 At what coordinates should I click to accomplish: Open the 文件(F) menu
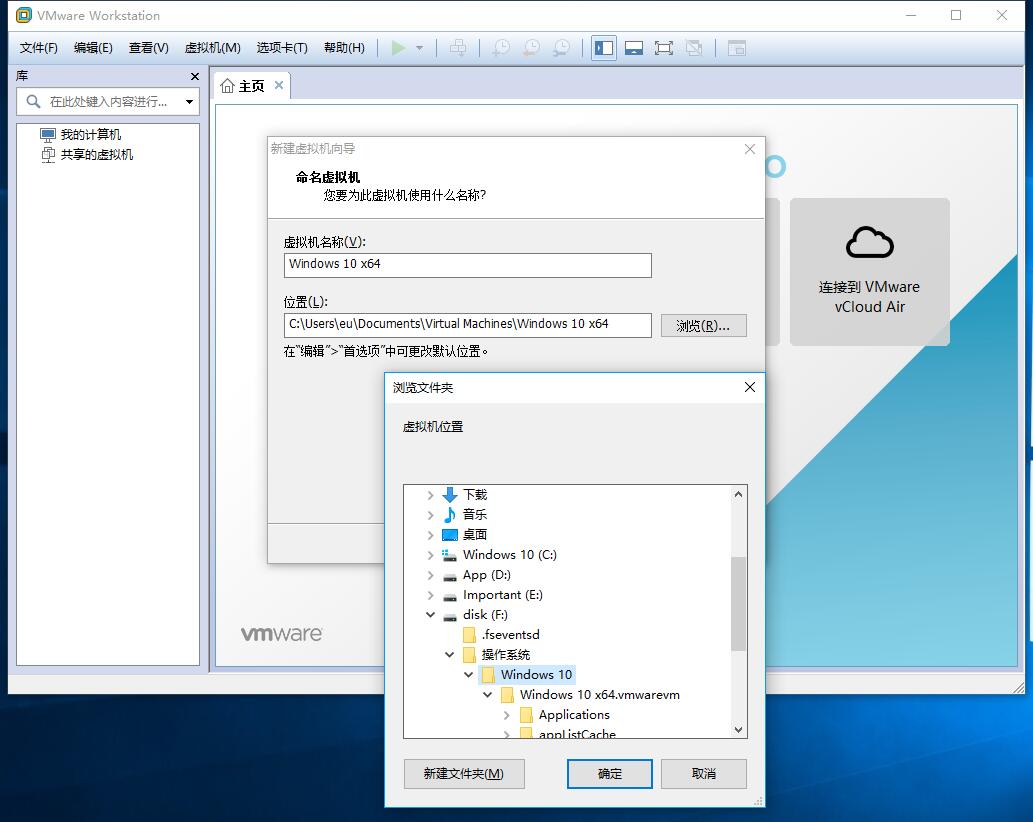point(39,48)
